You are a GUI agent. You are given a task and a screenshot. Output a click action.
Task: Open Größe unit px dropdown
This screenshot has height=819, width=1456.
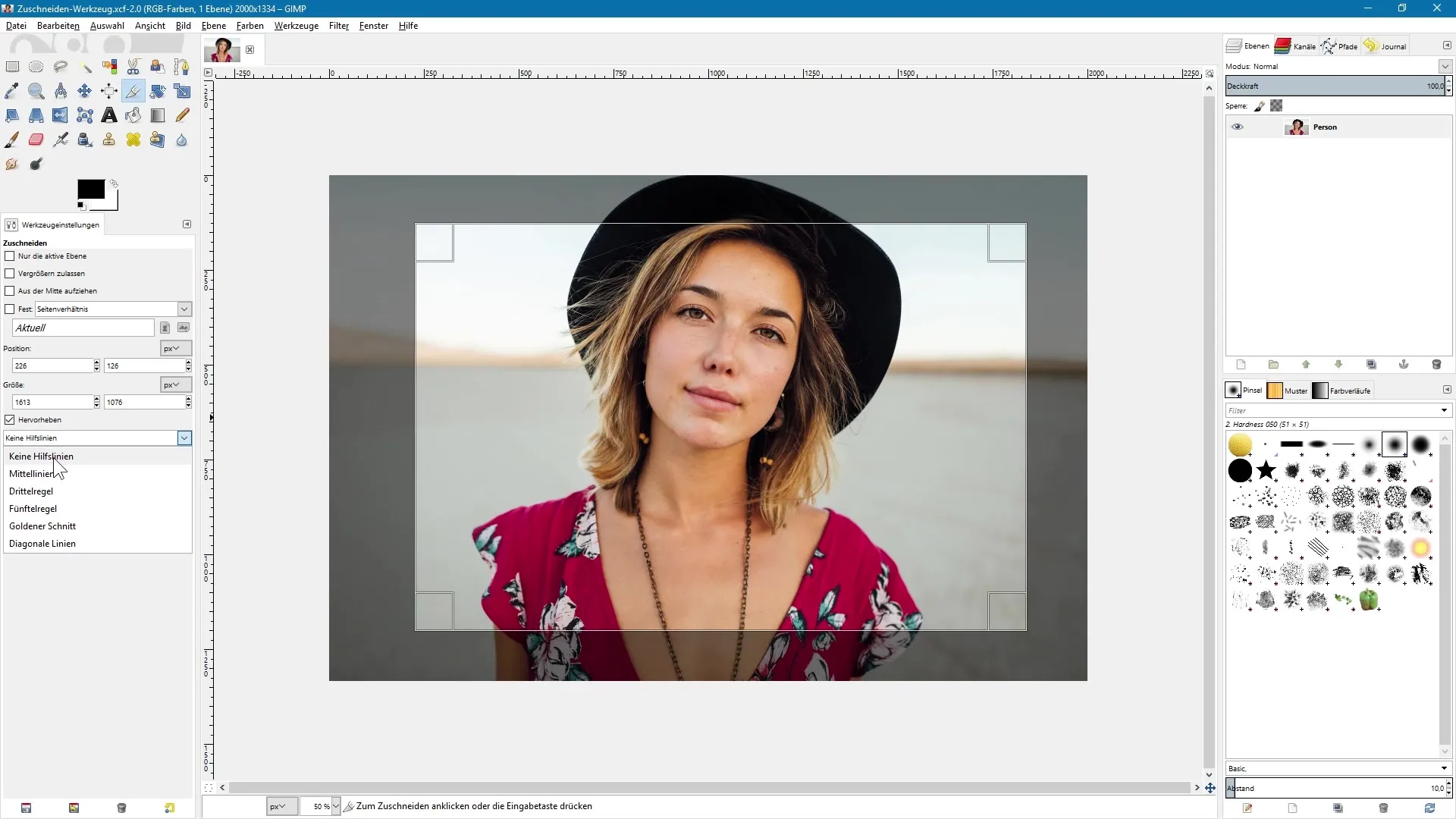point(176,385)
